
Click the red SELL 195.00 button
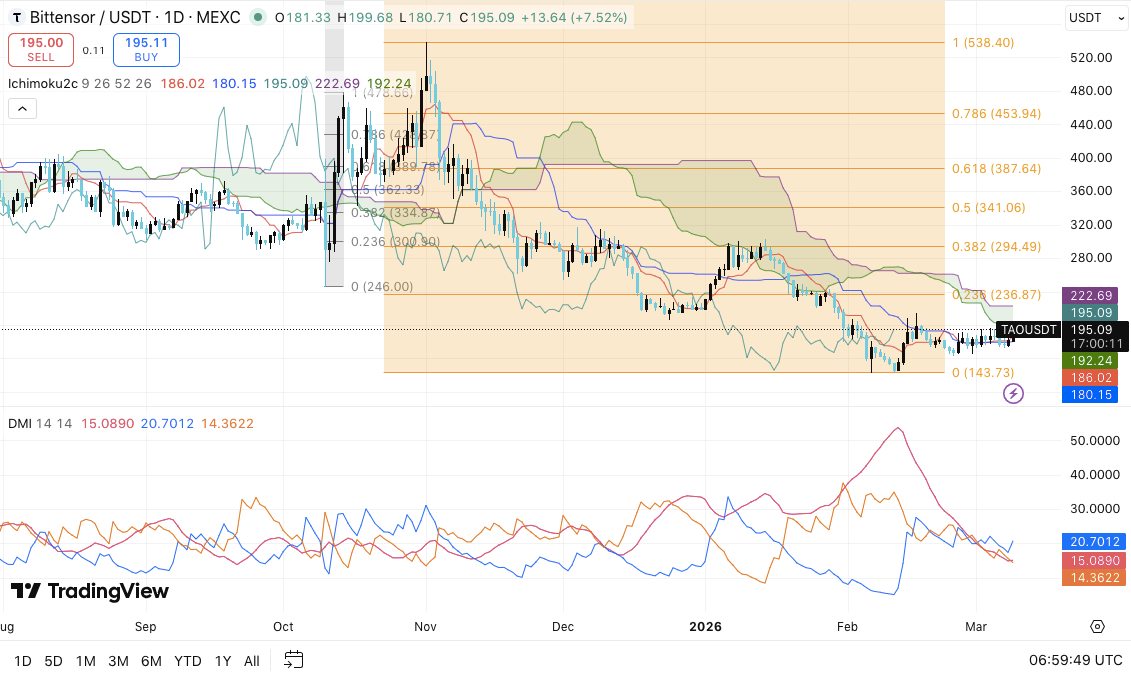click(x=40, y=49)
